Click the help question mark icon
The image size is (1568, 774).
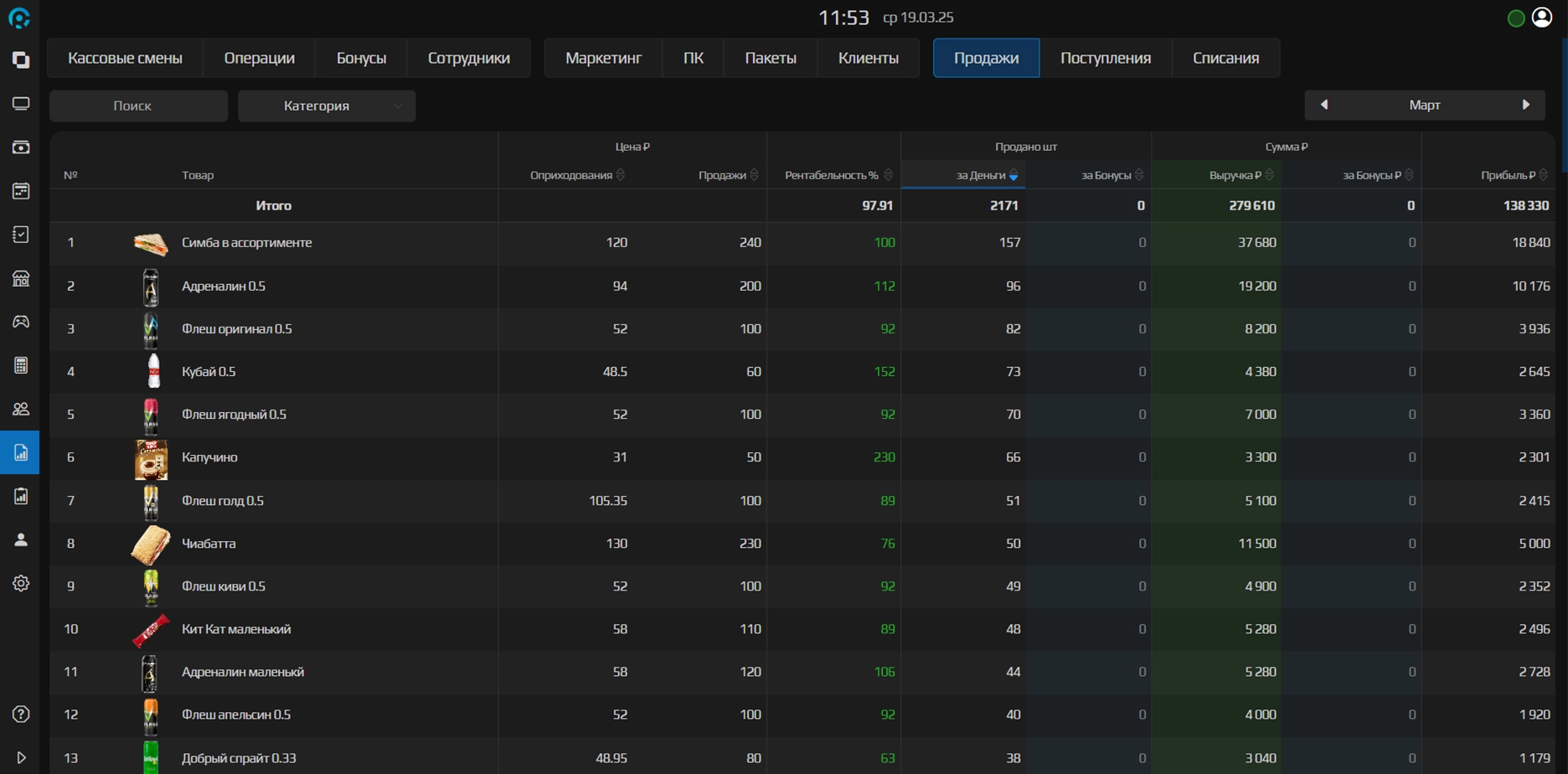point(21,714)
